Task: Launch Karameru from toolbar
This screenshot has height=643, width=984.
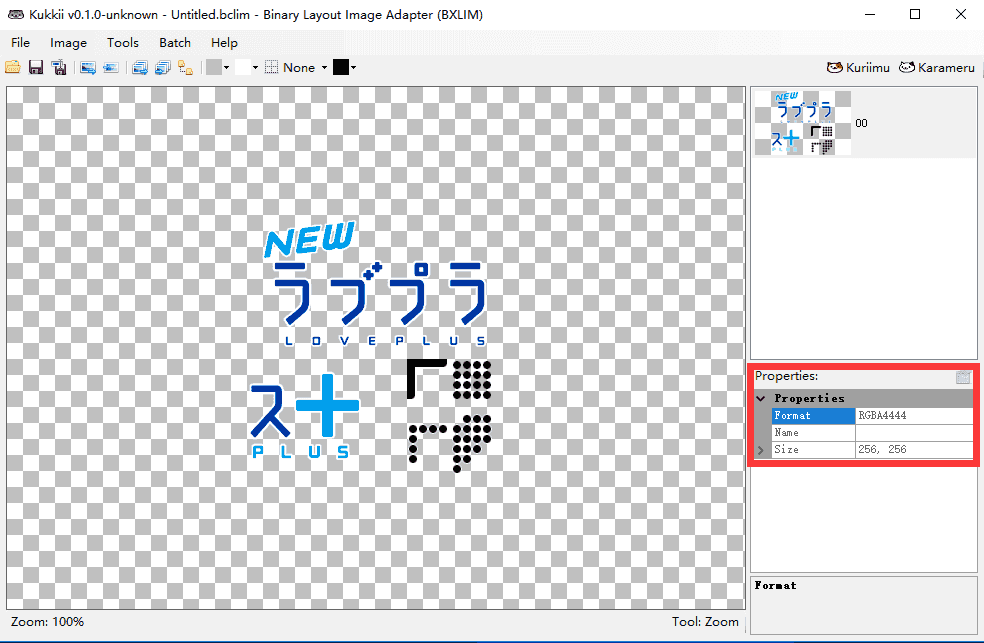Action: (x=936, y=67)
